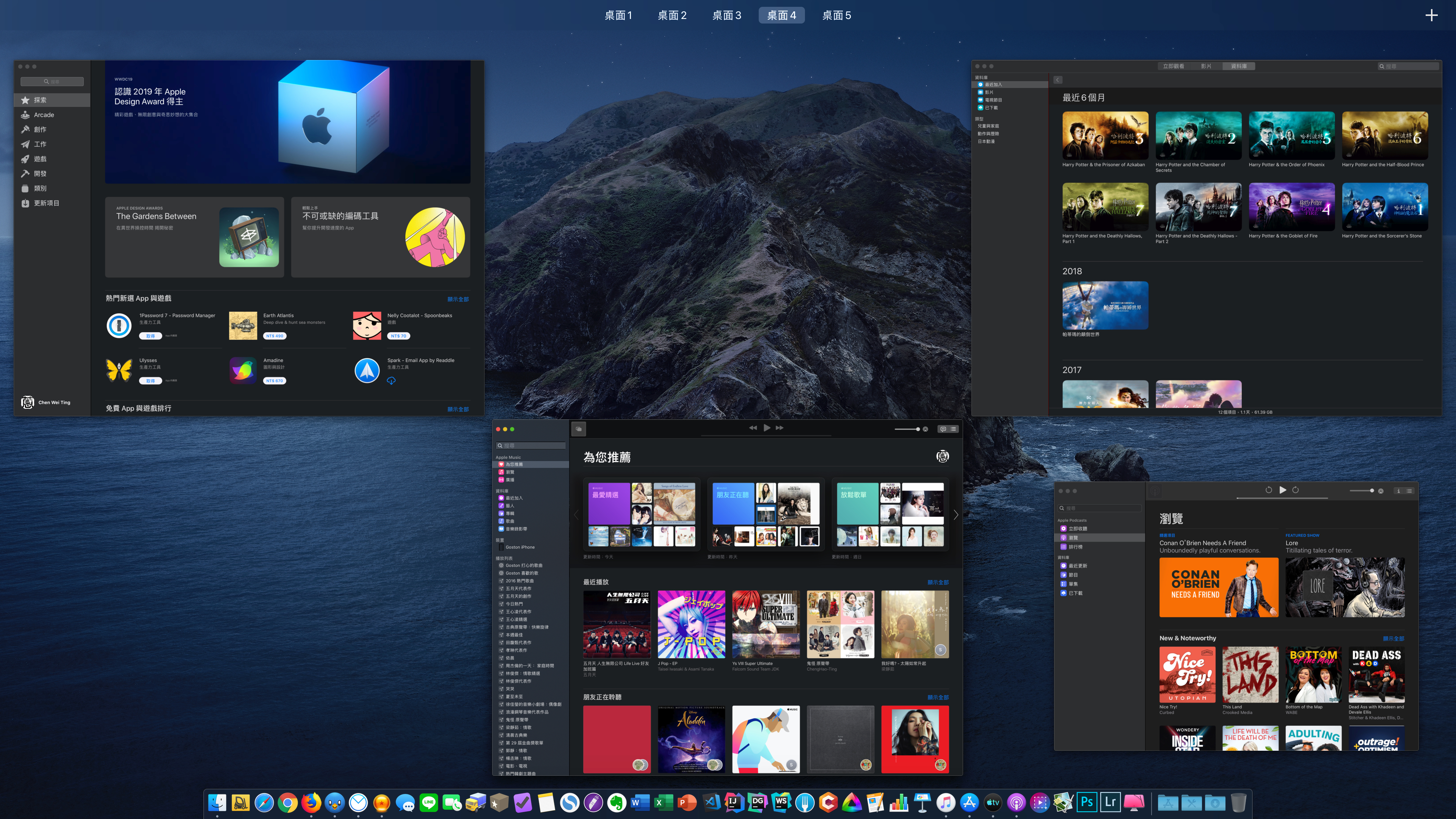Toggle the lyrics panel in Music
Image resolution: width=1456 pixels, height=819 pixels.
pos(943,429)
